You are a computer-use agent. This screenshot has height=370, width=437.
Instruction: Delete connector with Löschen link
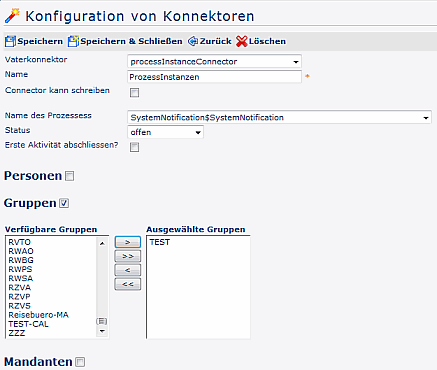point(267,41)
